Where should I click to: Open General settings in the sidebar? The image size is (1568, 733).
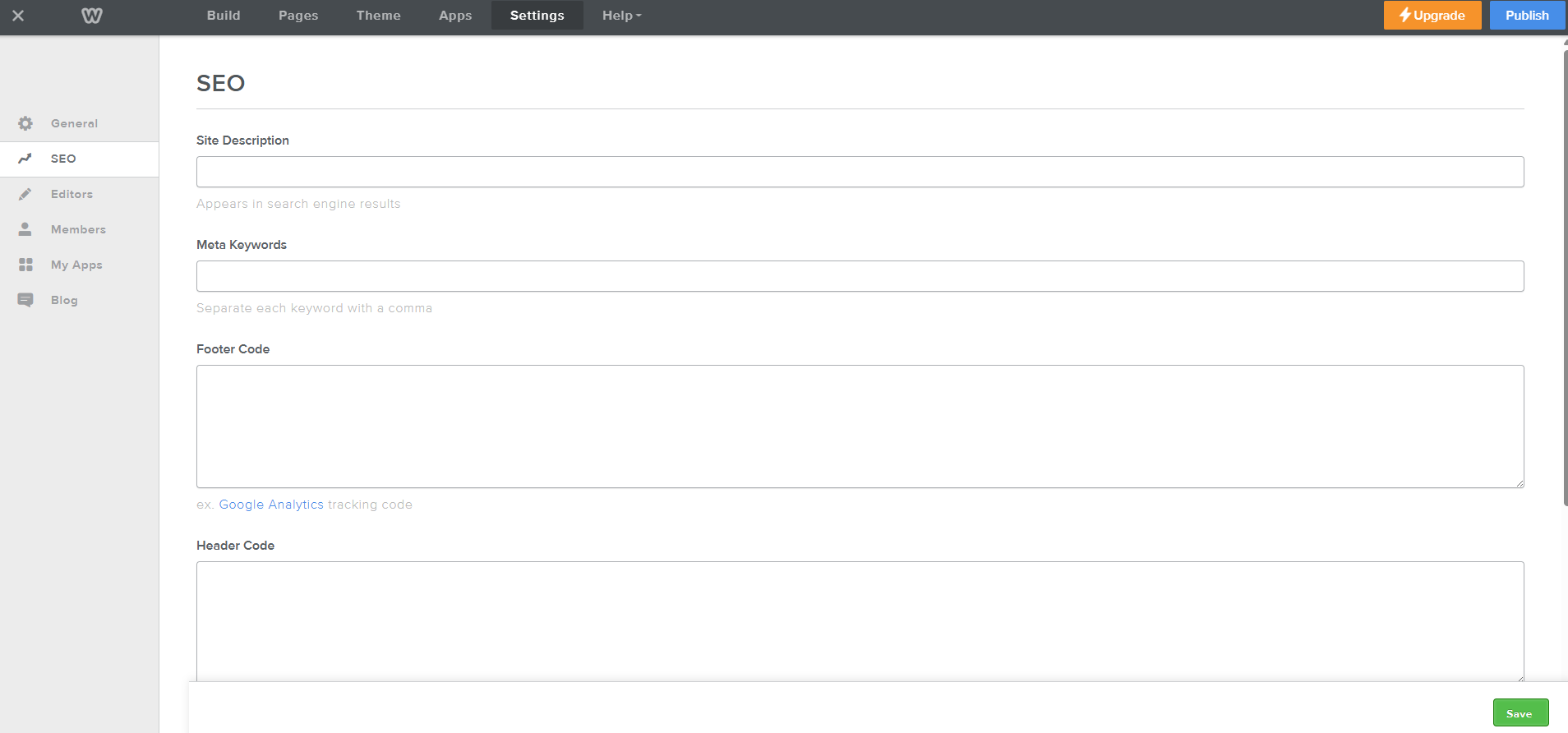click(79, 123)
